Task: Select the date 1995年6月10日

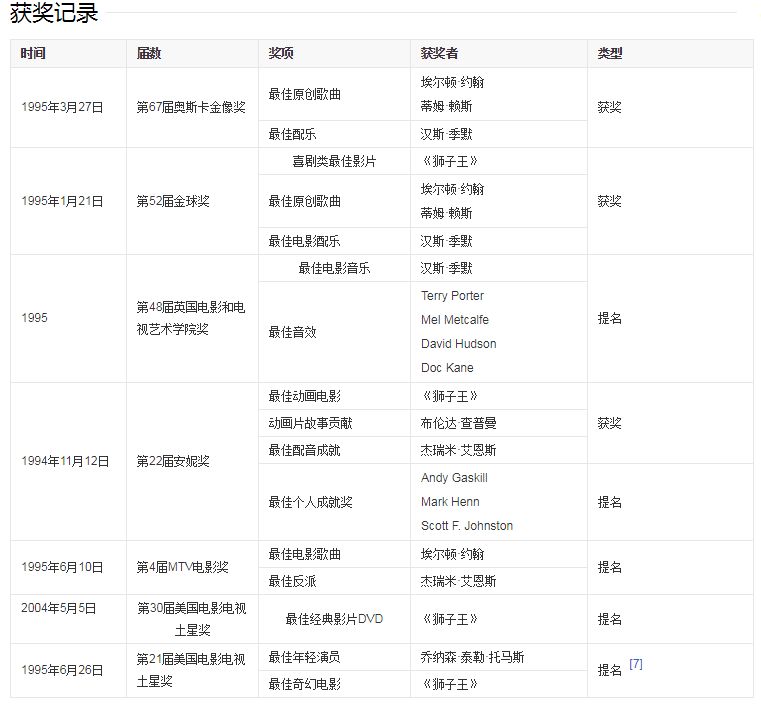Action: [x=62, y=567]
